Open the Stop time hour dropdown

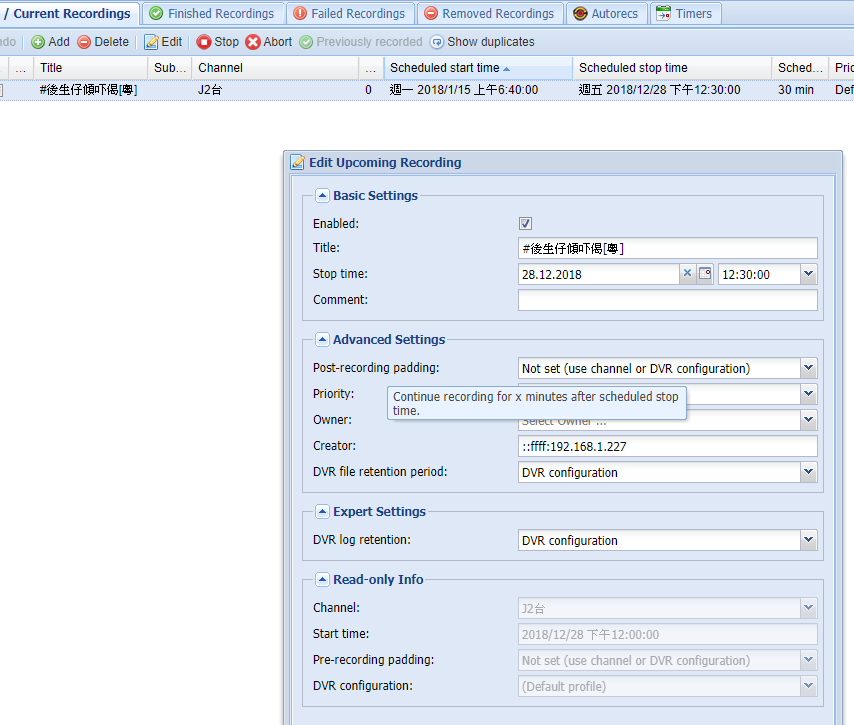click(x=808, y=274)
